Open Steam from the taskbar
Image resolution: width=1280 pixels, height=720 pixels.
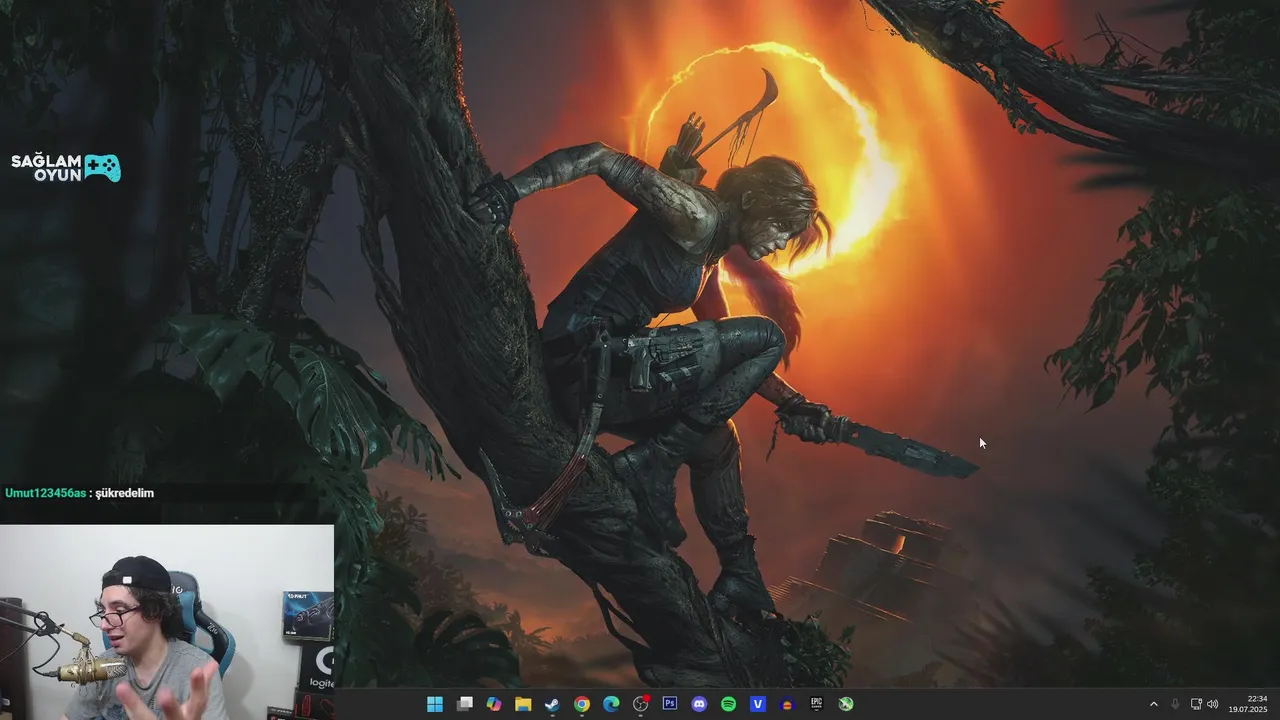click(x=552, y=704)
